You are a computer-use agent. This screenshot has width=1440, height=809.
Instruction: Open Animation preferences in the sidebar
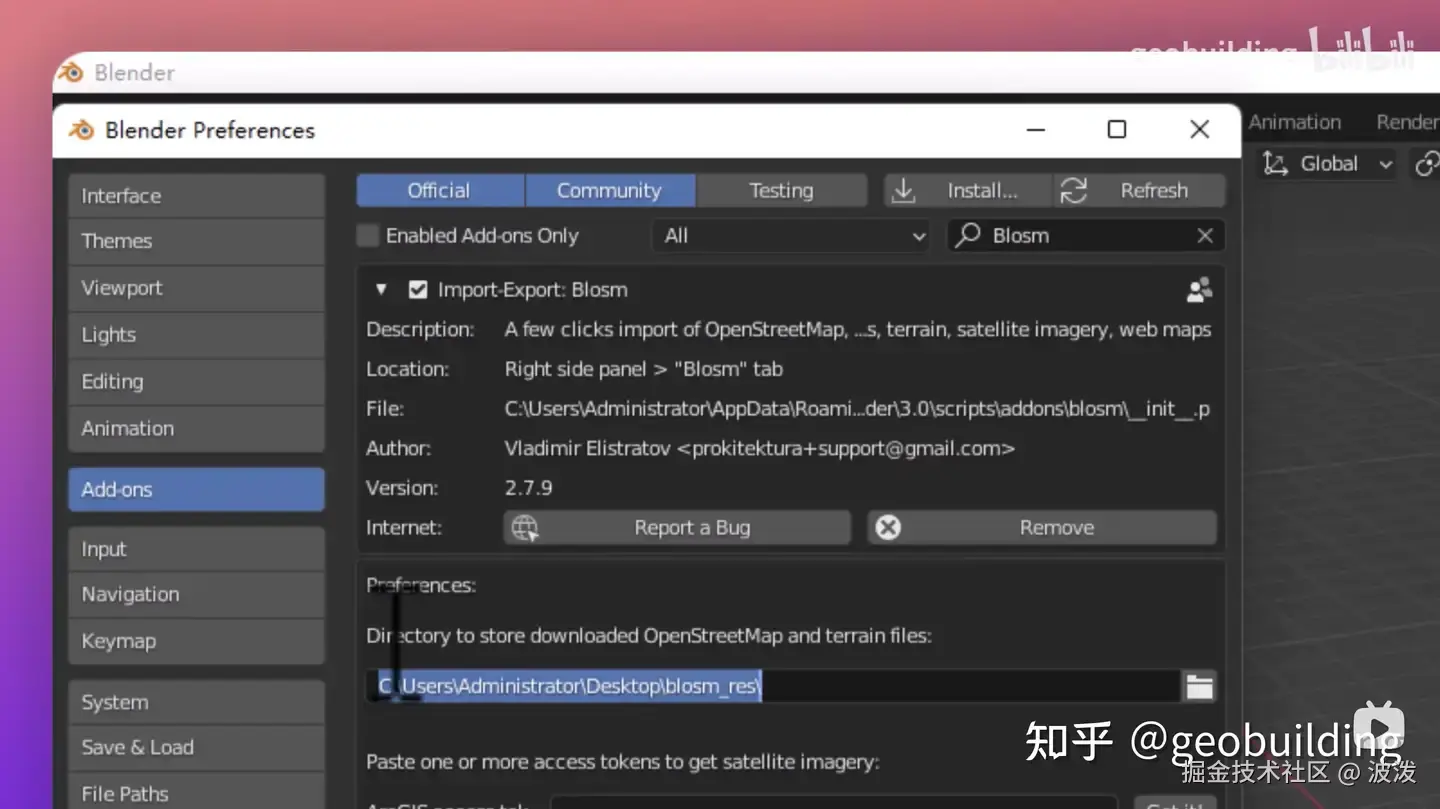(x=196, y=428)
